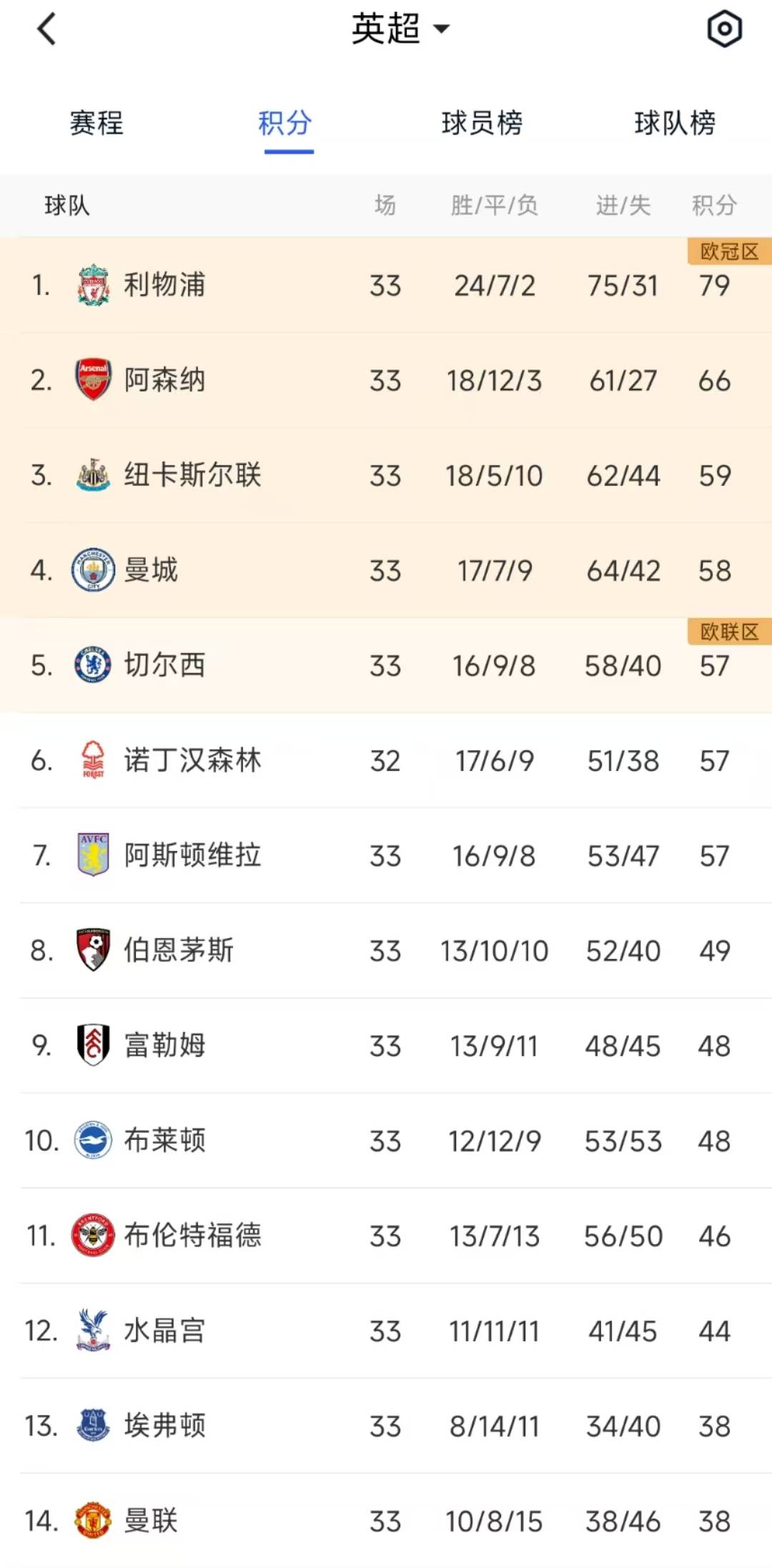Tap the Brentford bee badge
Image resolution: width=772 pixels, height=1568 pixels.
93,1236
